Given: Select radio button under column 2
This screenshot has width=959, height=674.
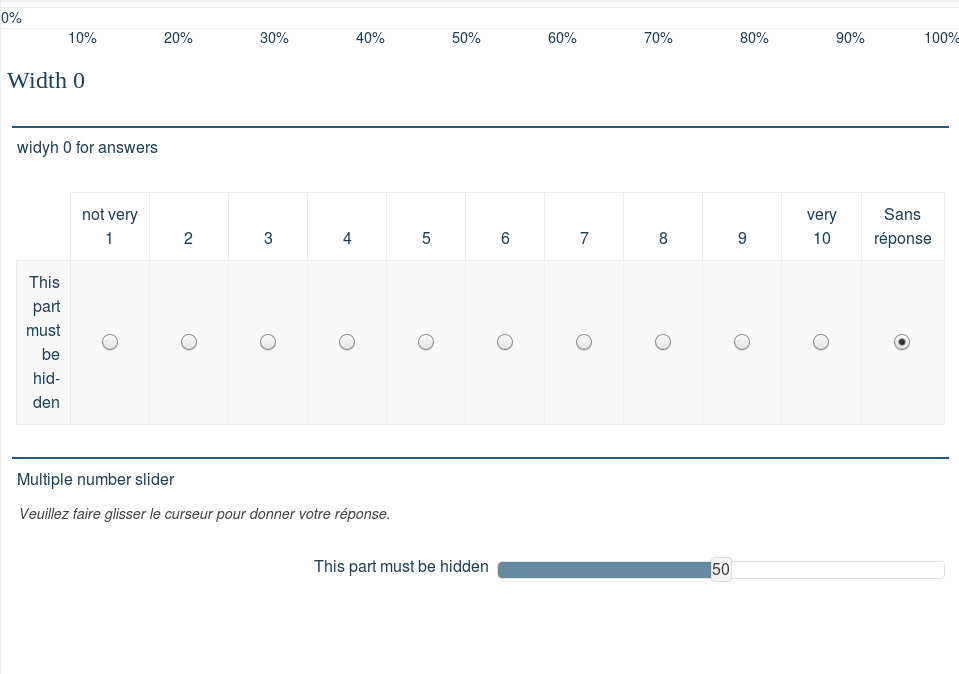Looking at the screenshot, I should [189, 342].
